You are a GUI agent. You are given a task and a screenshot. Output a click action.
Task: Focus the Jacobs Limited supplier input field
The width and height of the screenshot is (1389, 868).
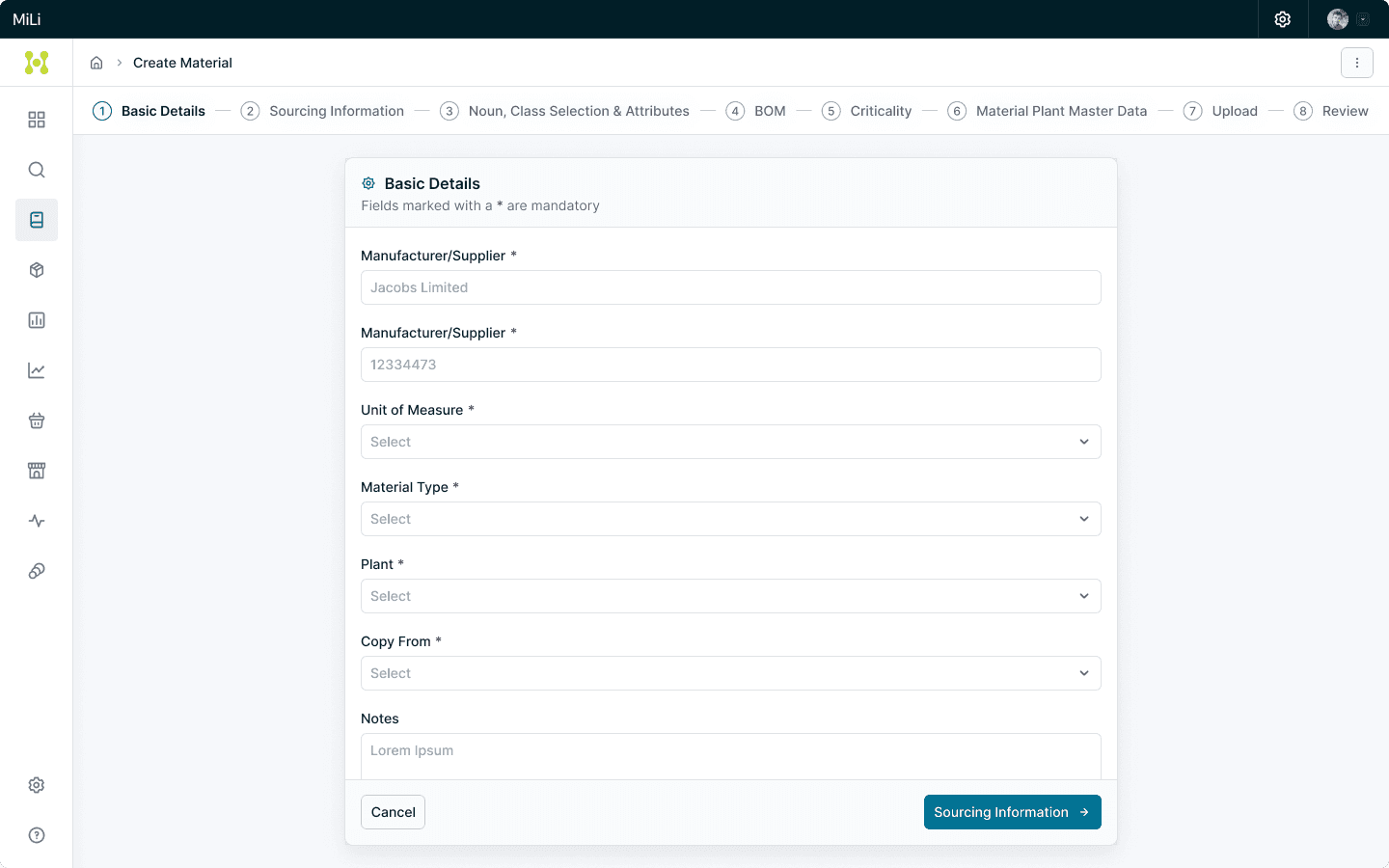point(731,287)
